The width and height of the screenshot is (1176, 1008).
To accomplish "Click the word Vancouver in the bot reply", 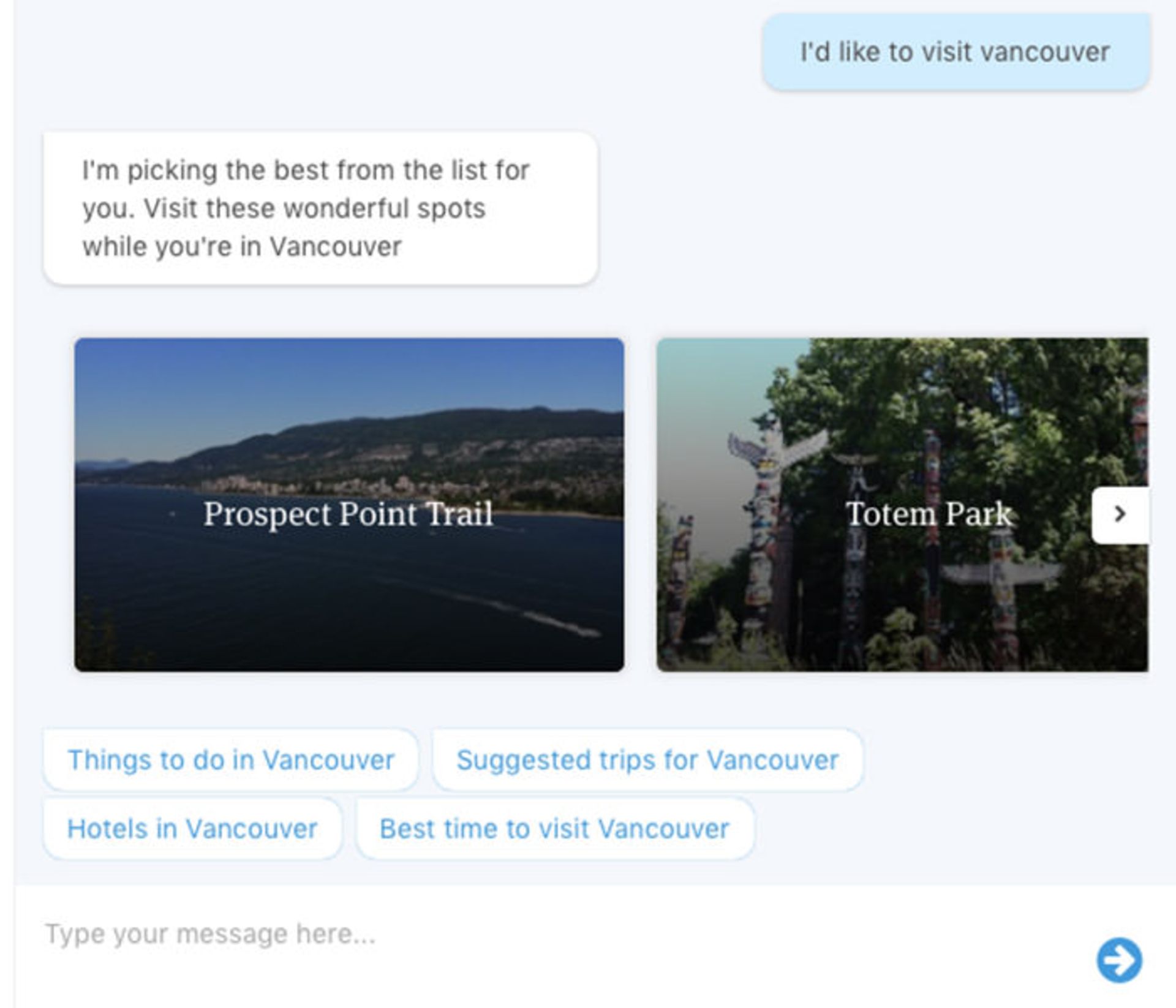I will [335, 247].
